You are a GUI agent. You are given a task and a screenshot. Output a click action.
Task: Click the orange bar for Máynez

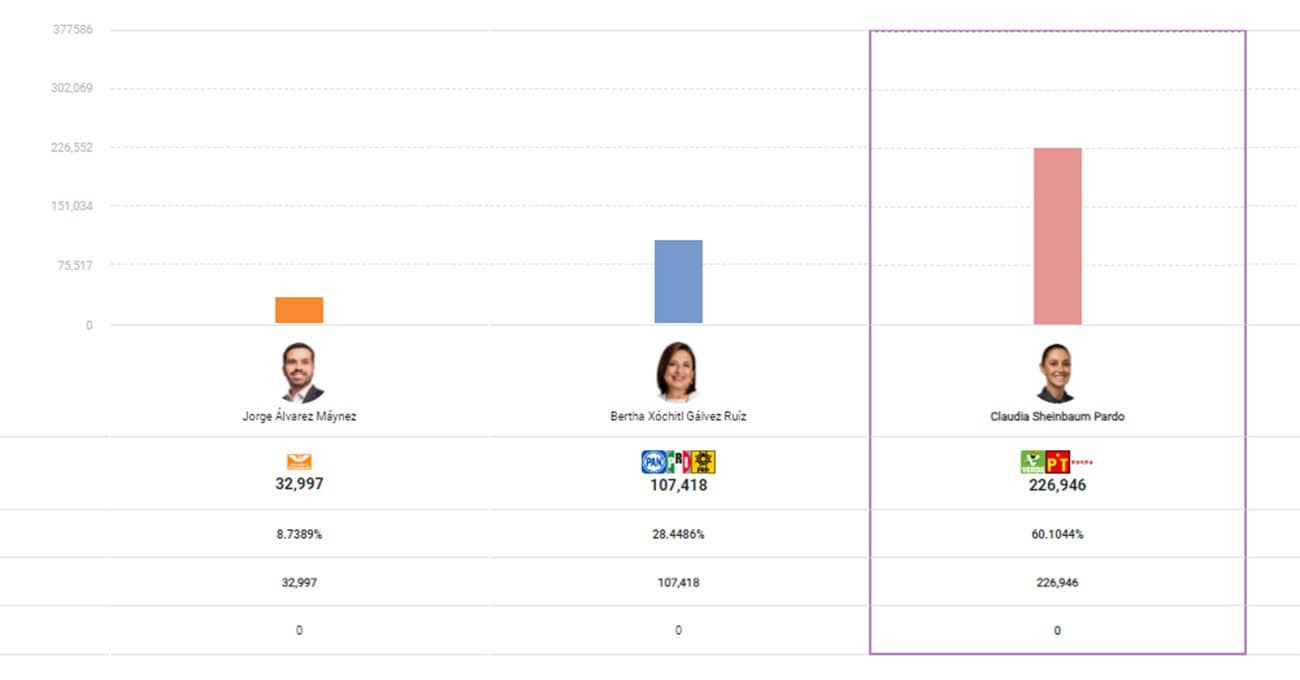(x=299, y=310)
